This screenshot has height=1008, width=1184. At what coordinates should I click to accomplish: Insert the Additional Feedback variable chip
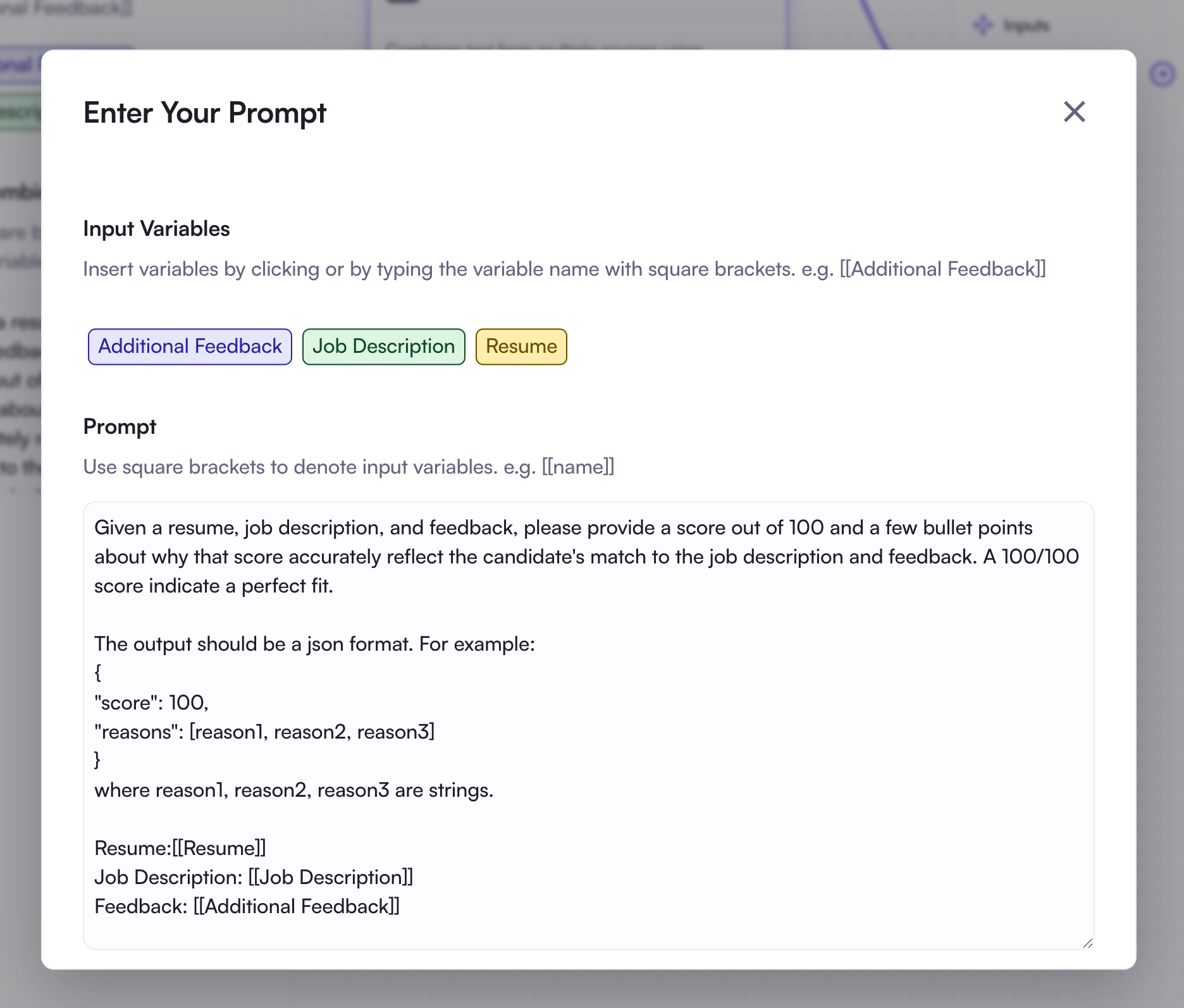point(190,347)
